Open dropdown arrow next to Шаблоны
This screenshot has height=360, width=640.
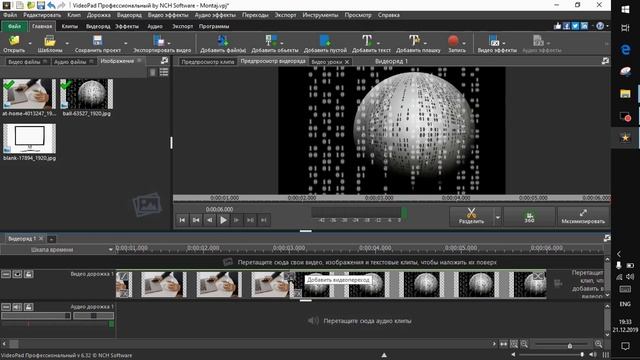(67, 43)
